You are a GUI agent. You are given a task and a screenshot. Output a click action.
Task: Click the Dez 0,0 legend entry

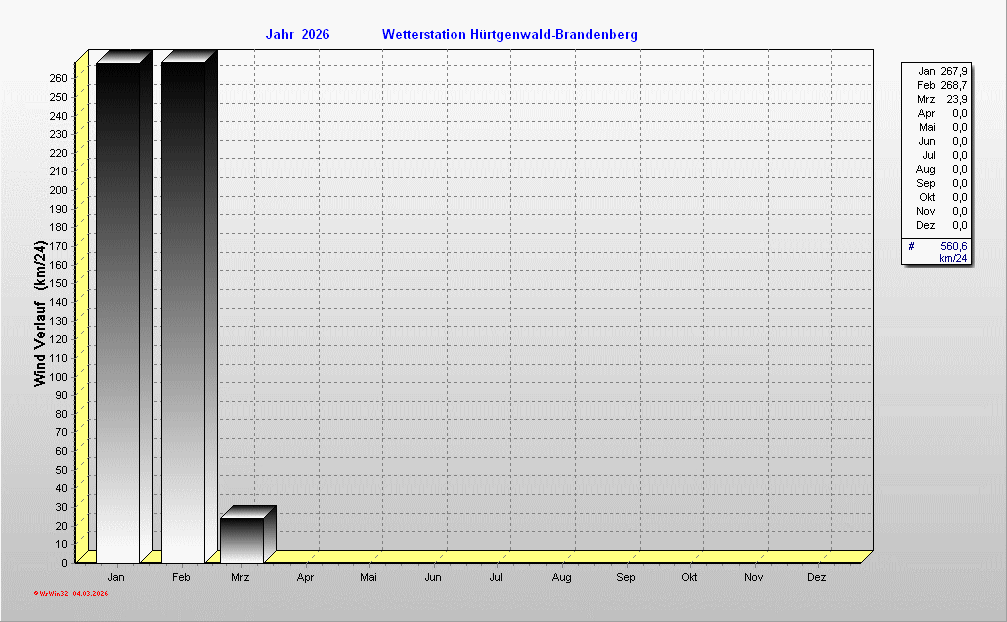point(941,225)
